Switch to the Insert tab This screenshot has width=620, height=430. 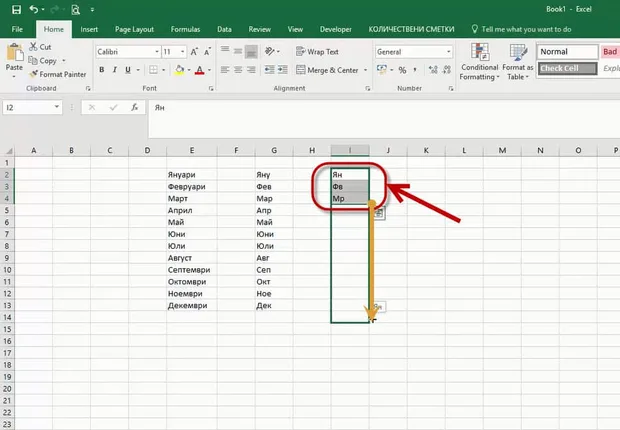pos(89,29)
